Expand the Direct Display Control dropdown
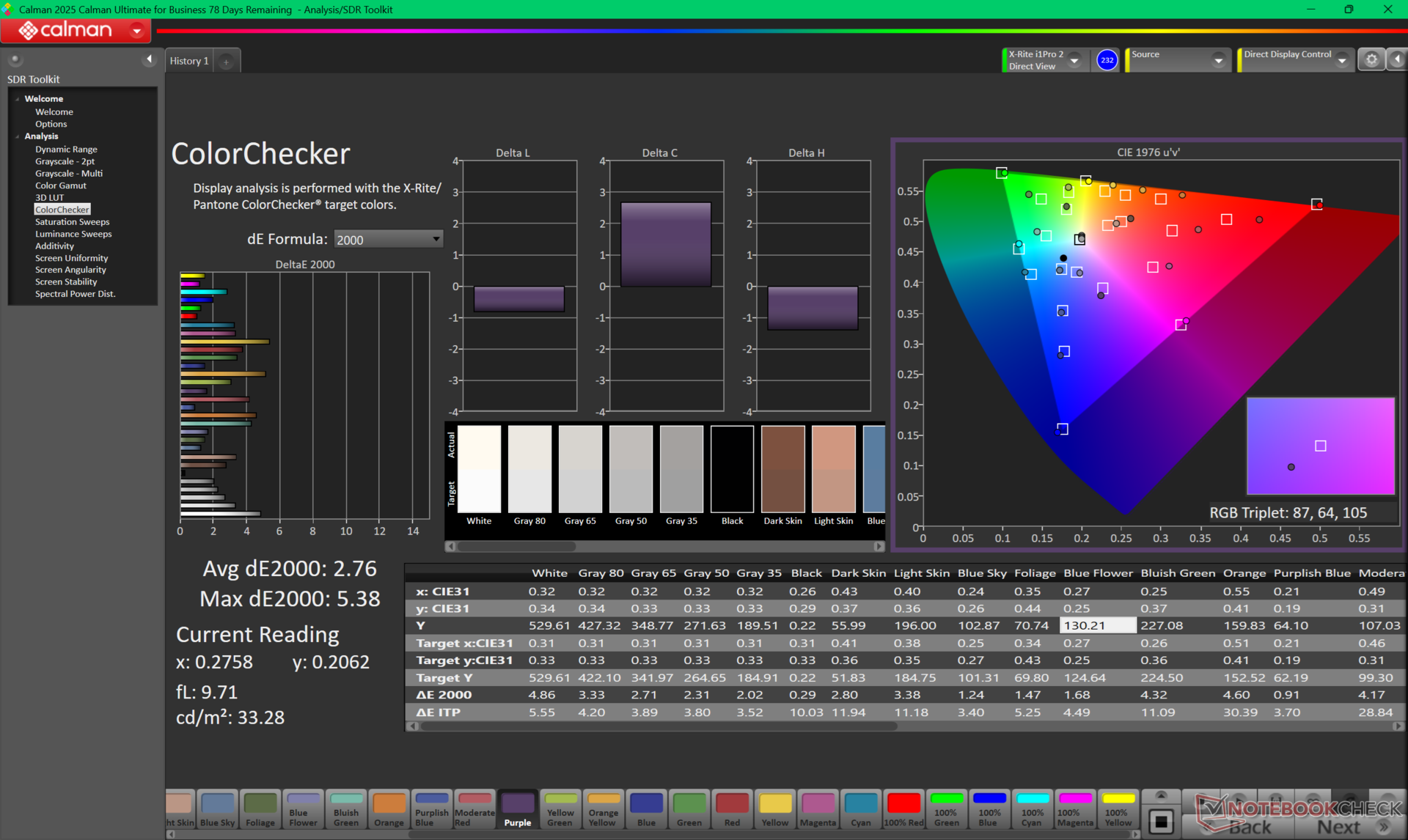1408x840 pixels. point(1342,61)
